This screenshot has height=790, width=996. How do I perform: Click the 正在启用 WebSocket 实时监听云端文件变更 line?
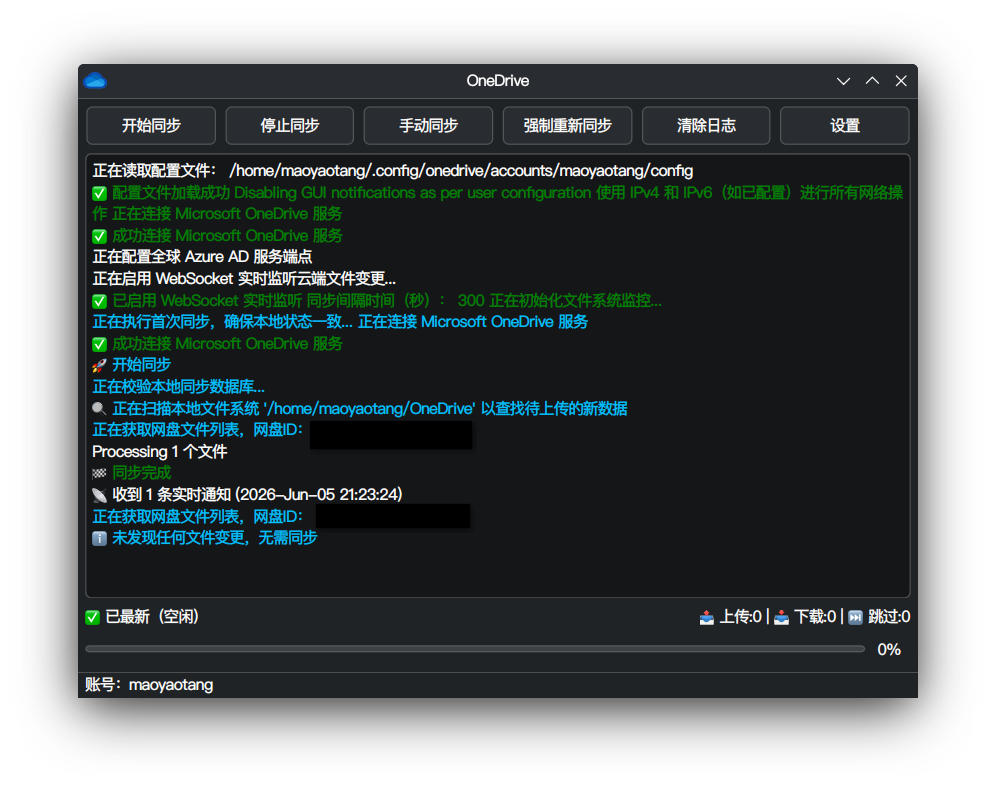tap(244, 279)
